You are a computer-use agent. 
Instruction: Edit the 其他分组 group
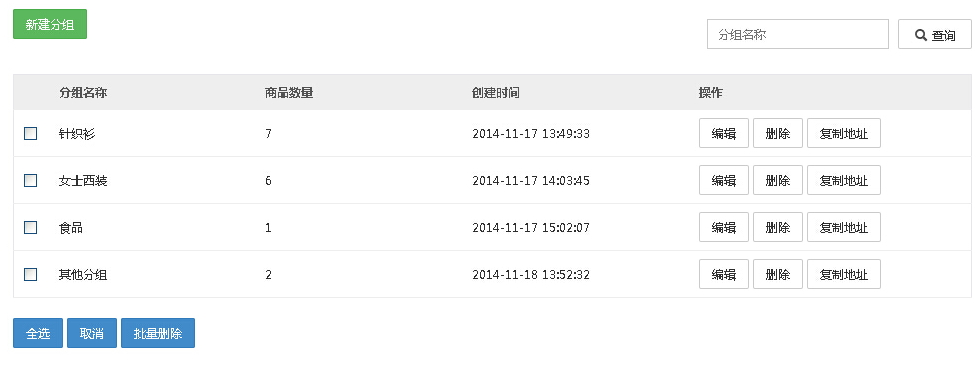pos(724,274)
